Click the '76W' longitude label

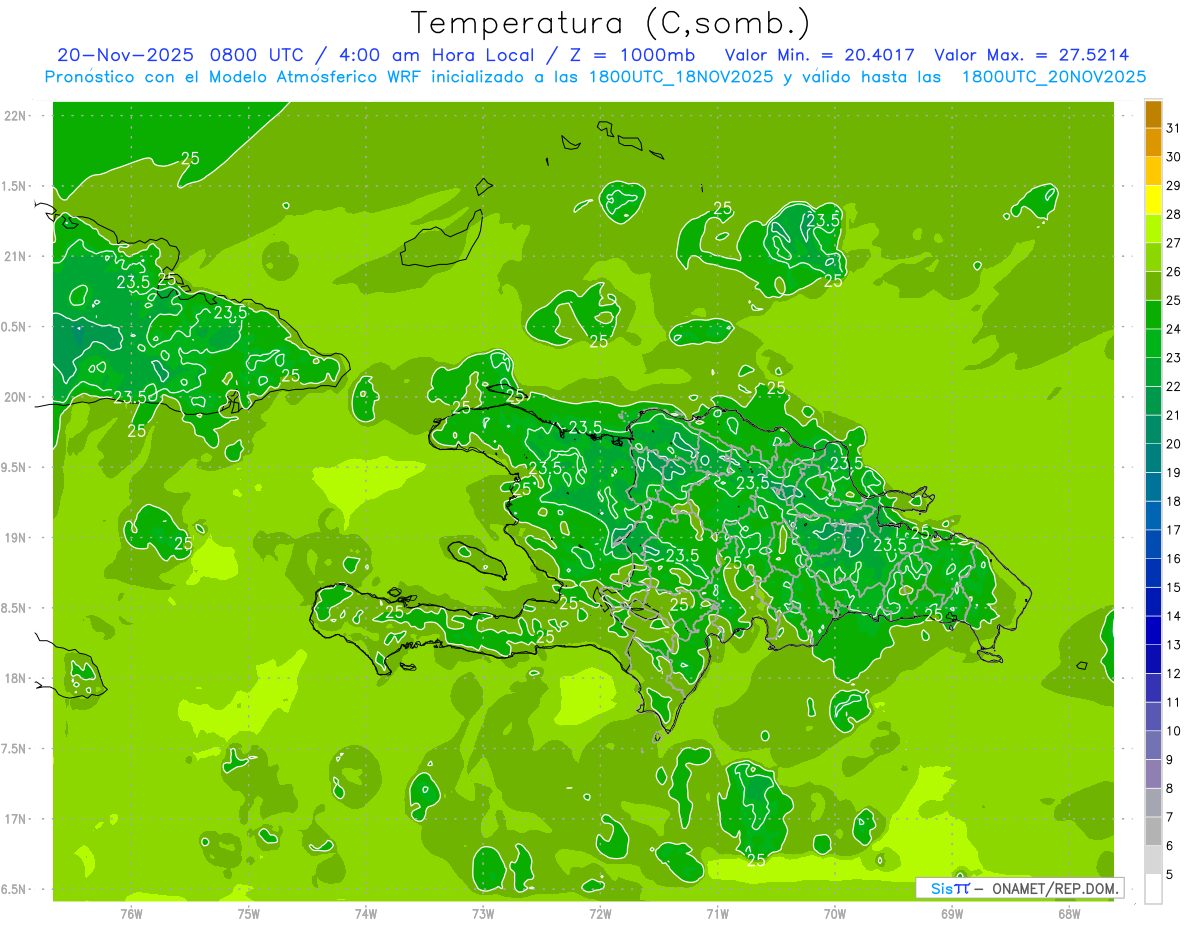[x=131, y=913]
